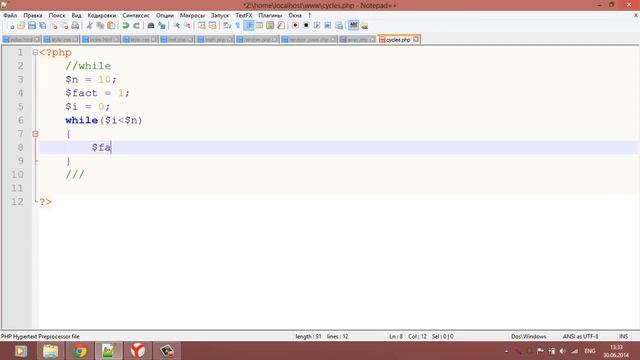The width and height of the screenshot is (640, 360).
Task: Print the document using toolbar icon
Action: 75,26
